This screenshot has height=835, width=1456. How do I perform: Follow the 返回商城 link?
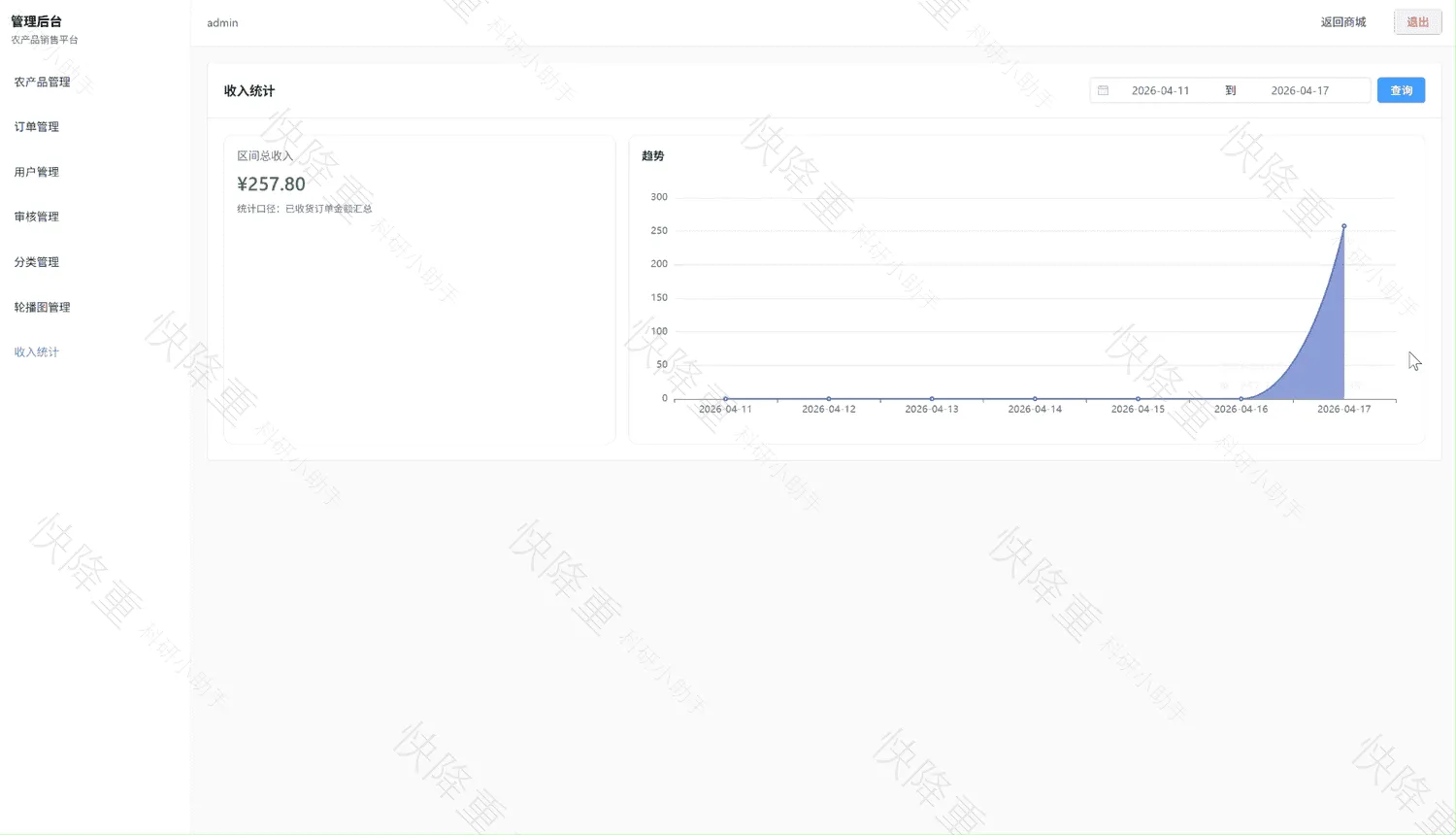click(x=1342, y=22)
